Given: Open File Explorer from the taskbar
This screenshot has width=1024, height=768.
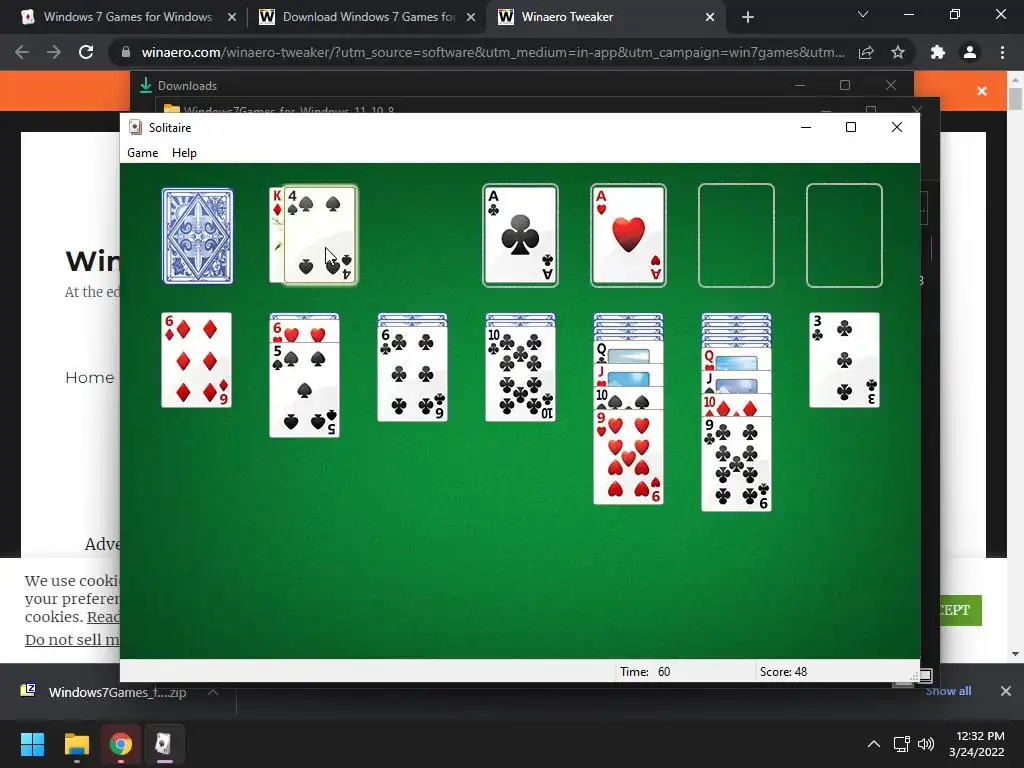Looking at the screenshot, I should tap(76, 744).
